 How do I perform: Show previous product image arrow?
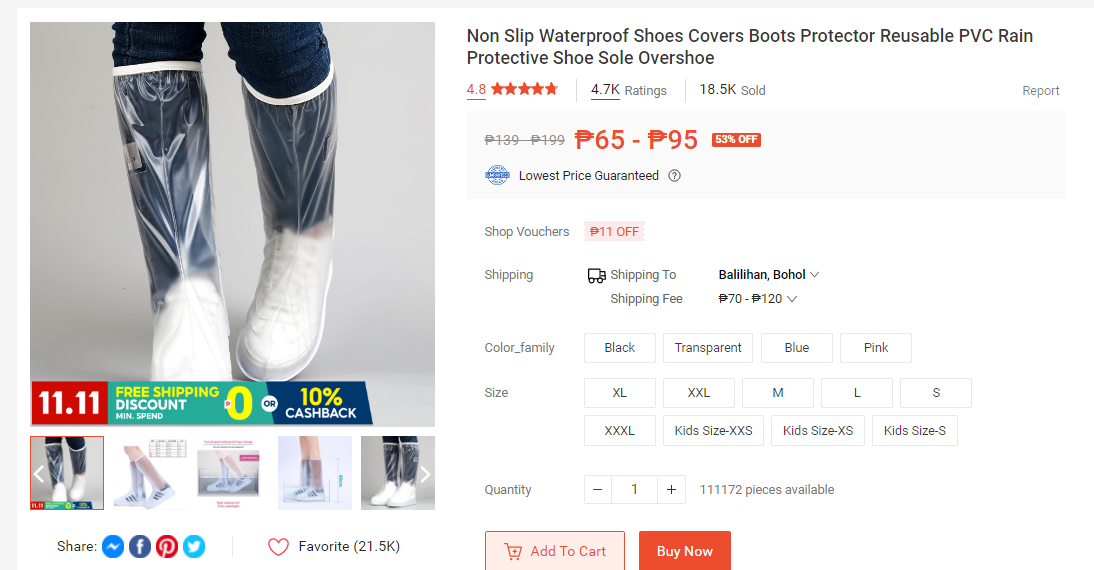(39, 474)
